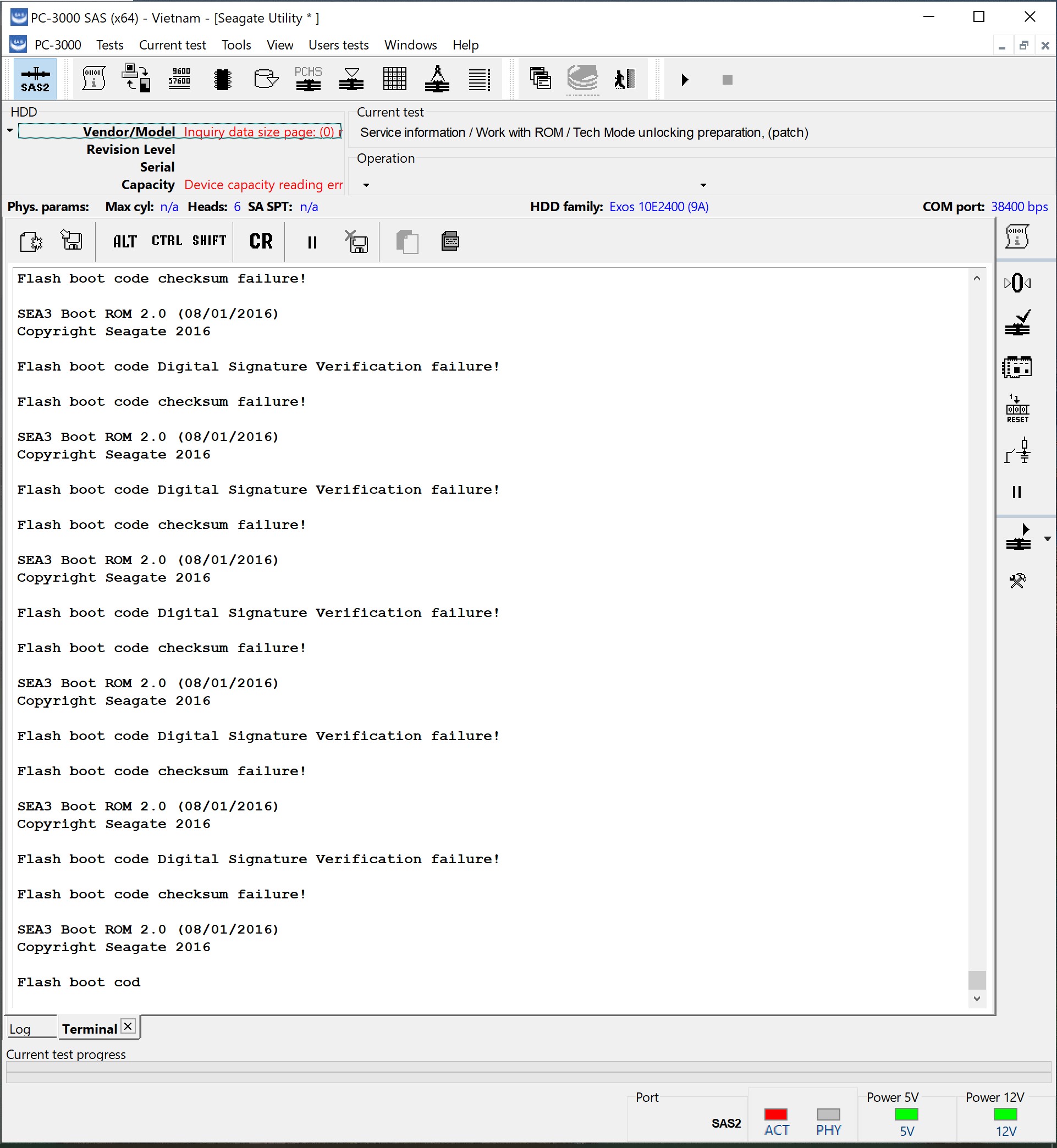The height and width of the screenshot is (1148, 1057).
Task: Send a CR carriage return
Action: (x=261, y=241)
